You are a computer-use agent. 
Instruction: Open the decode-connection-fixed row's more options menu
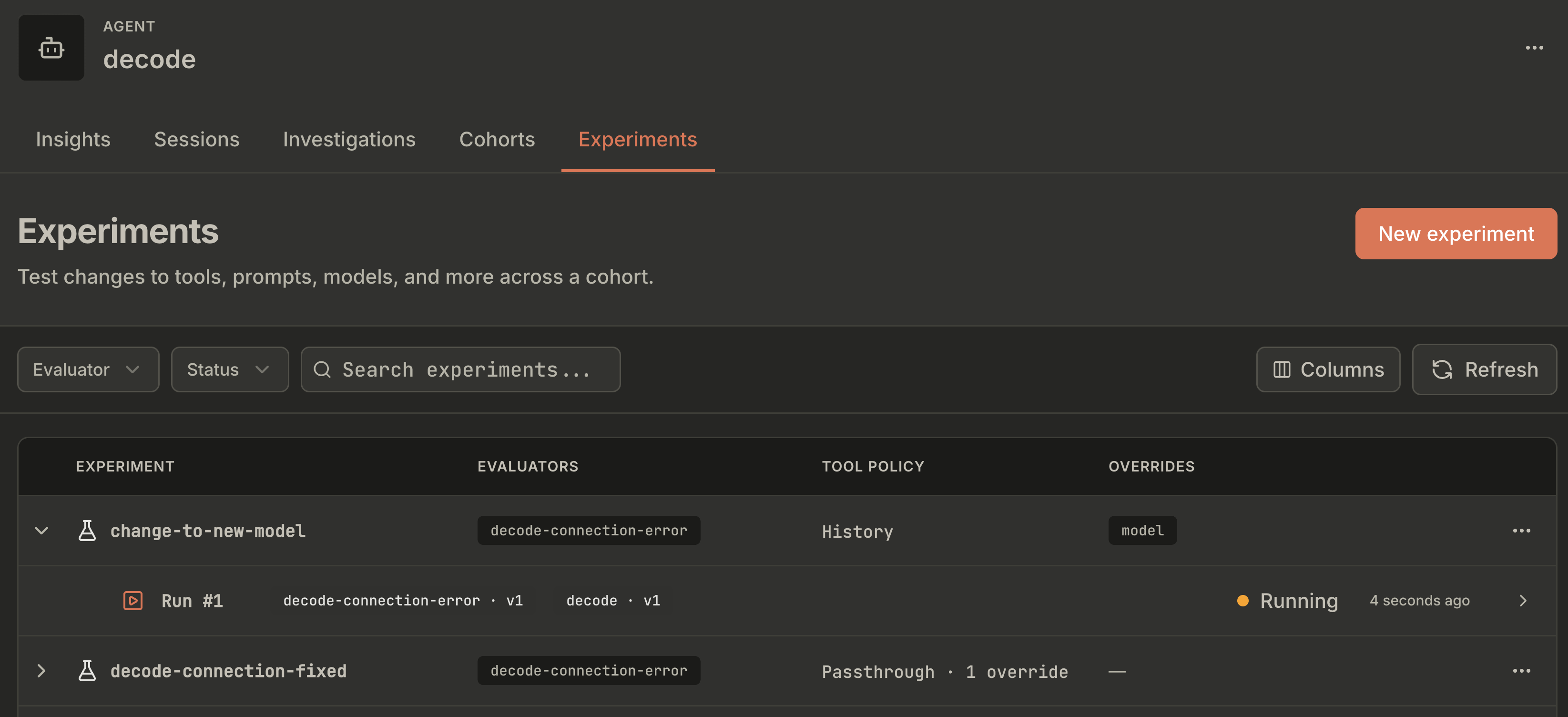(1521, 671)
